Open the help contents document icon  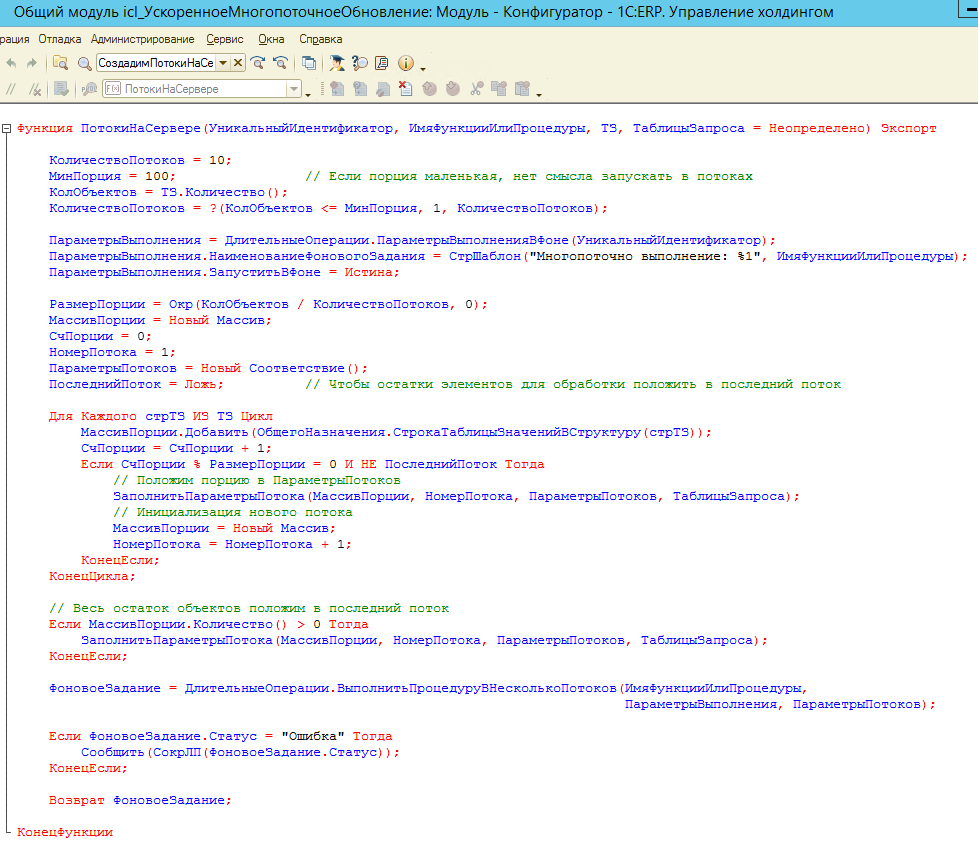[382, 63]
